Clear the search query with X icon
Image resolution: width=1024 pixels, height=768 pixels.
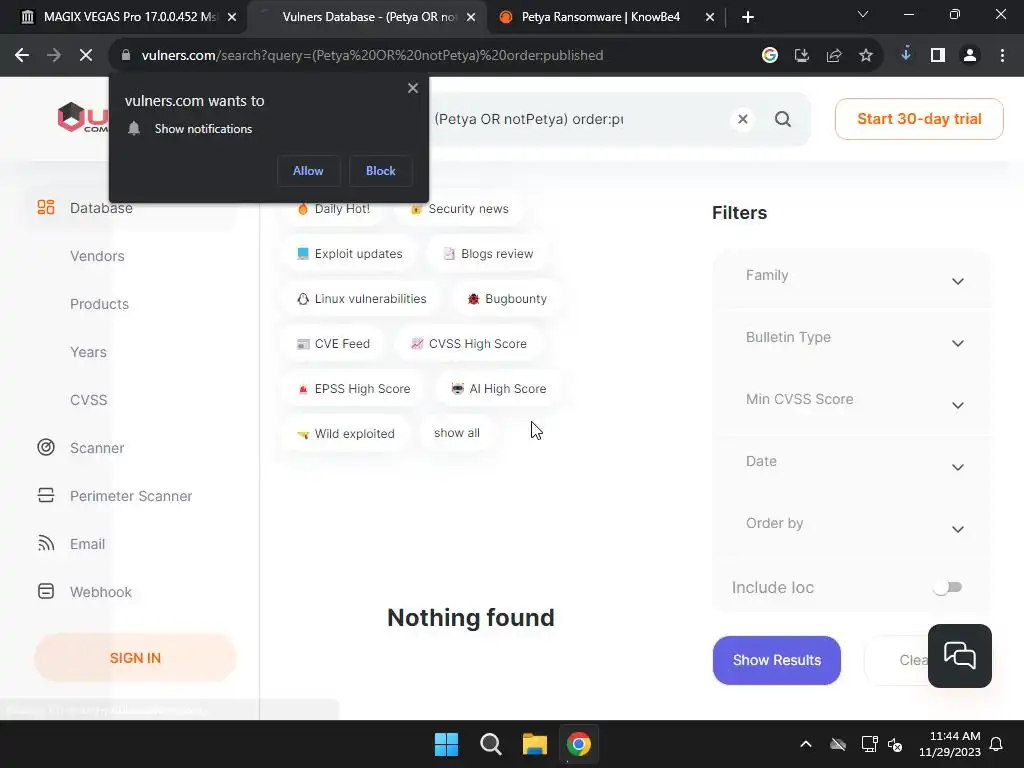coord(743,119)
